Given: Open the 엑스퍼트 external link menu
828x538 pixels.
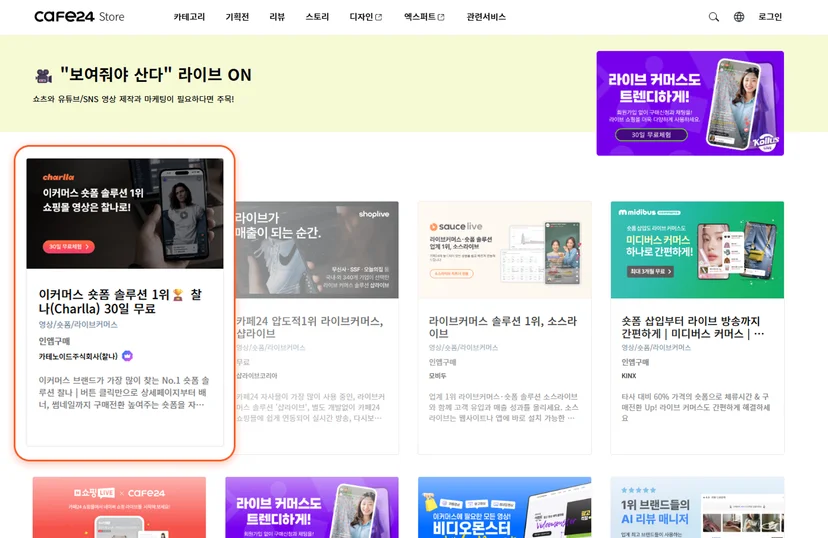Looking at the screenshot, I should (424, 17).
